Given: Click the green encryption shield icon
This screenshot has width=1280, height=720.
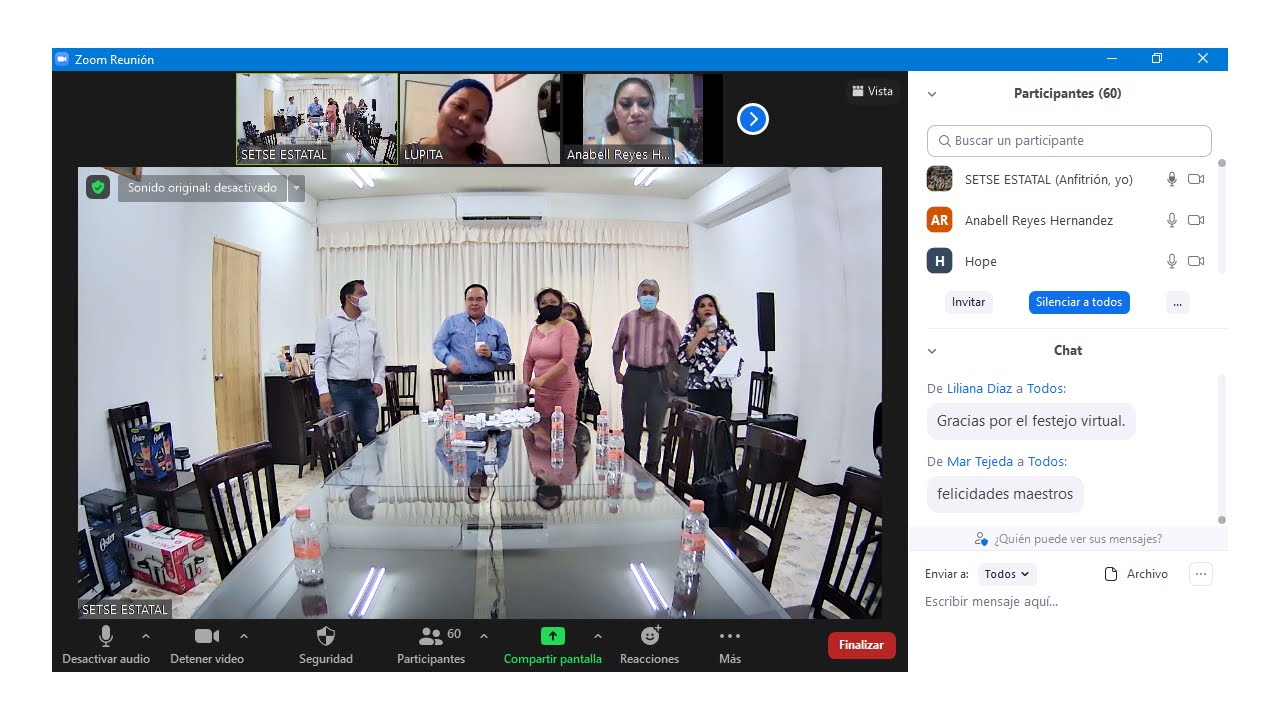Looking at the screenshot, I should (98, 187).
